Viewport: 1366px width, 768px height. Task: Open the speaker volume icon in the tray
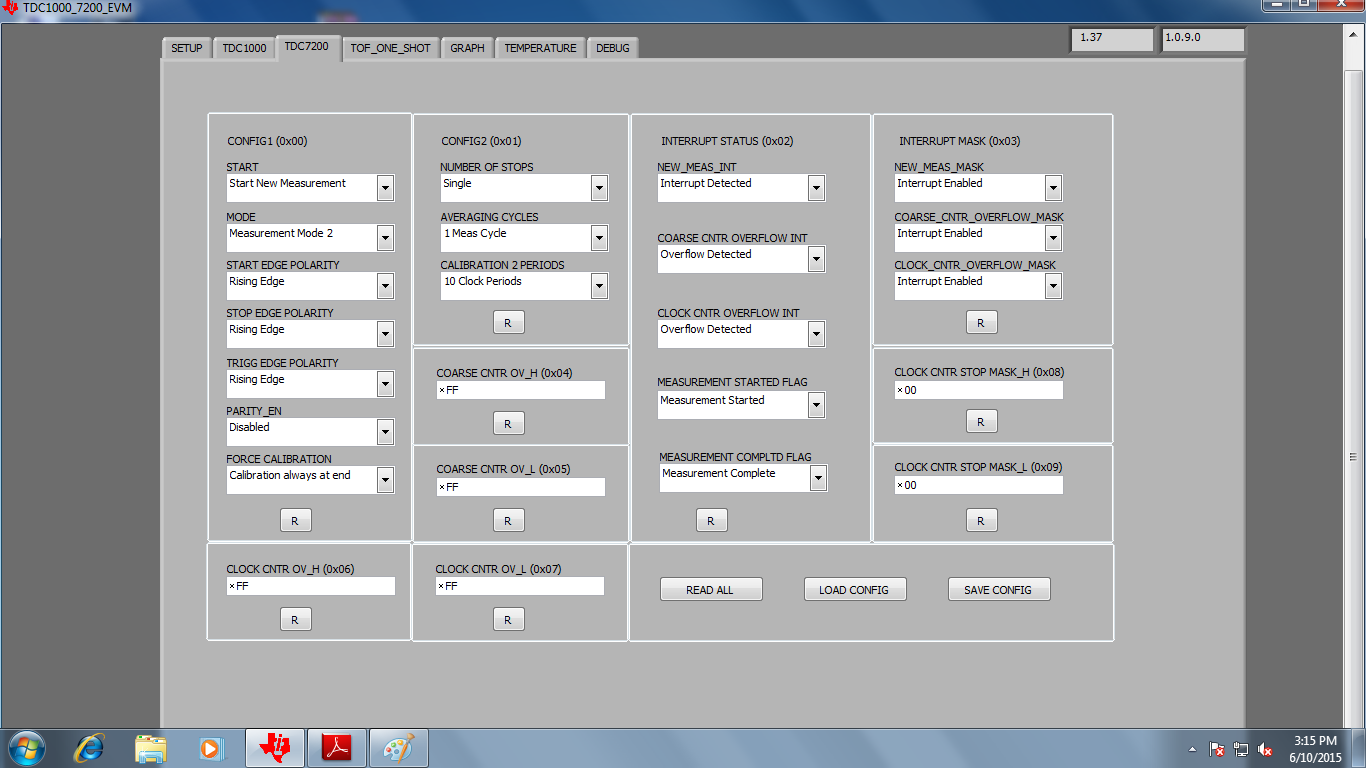coord(1264,748)
